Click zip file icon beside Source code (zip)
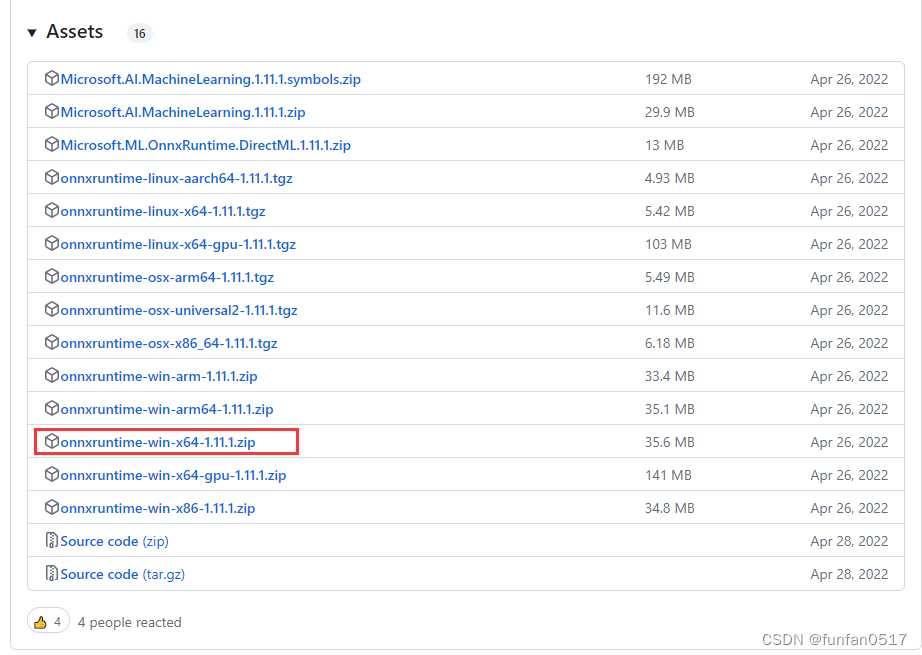 [52, 540]
